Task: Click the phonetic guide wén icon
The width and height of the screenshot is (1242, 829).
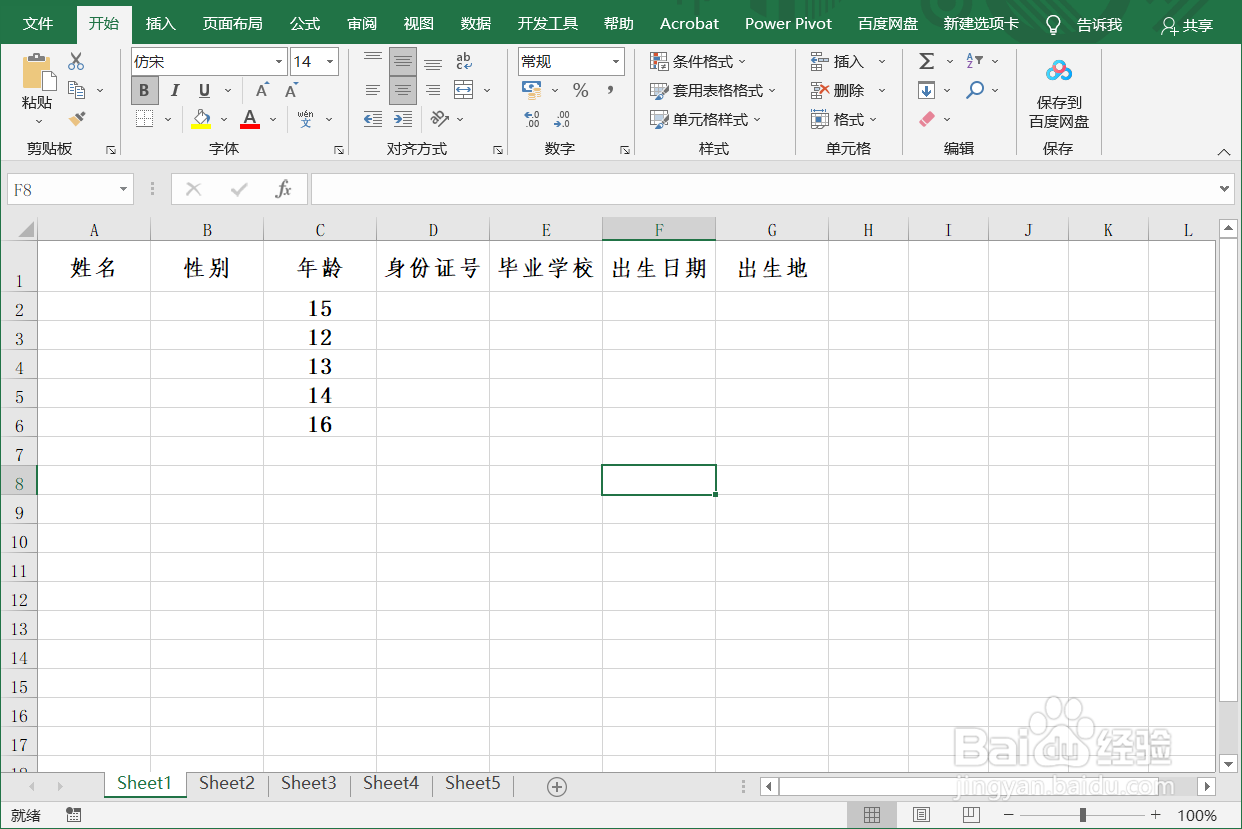Action: pos(306,119)
